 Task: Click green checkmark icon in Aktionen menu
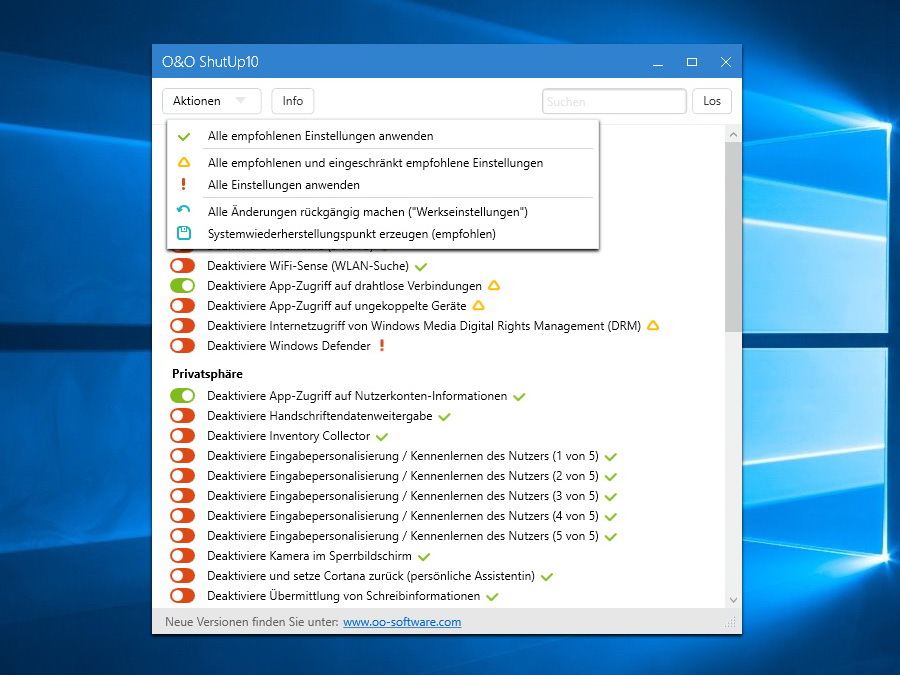184,137
